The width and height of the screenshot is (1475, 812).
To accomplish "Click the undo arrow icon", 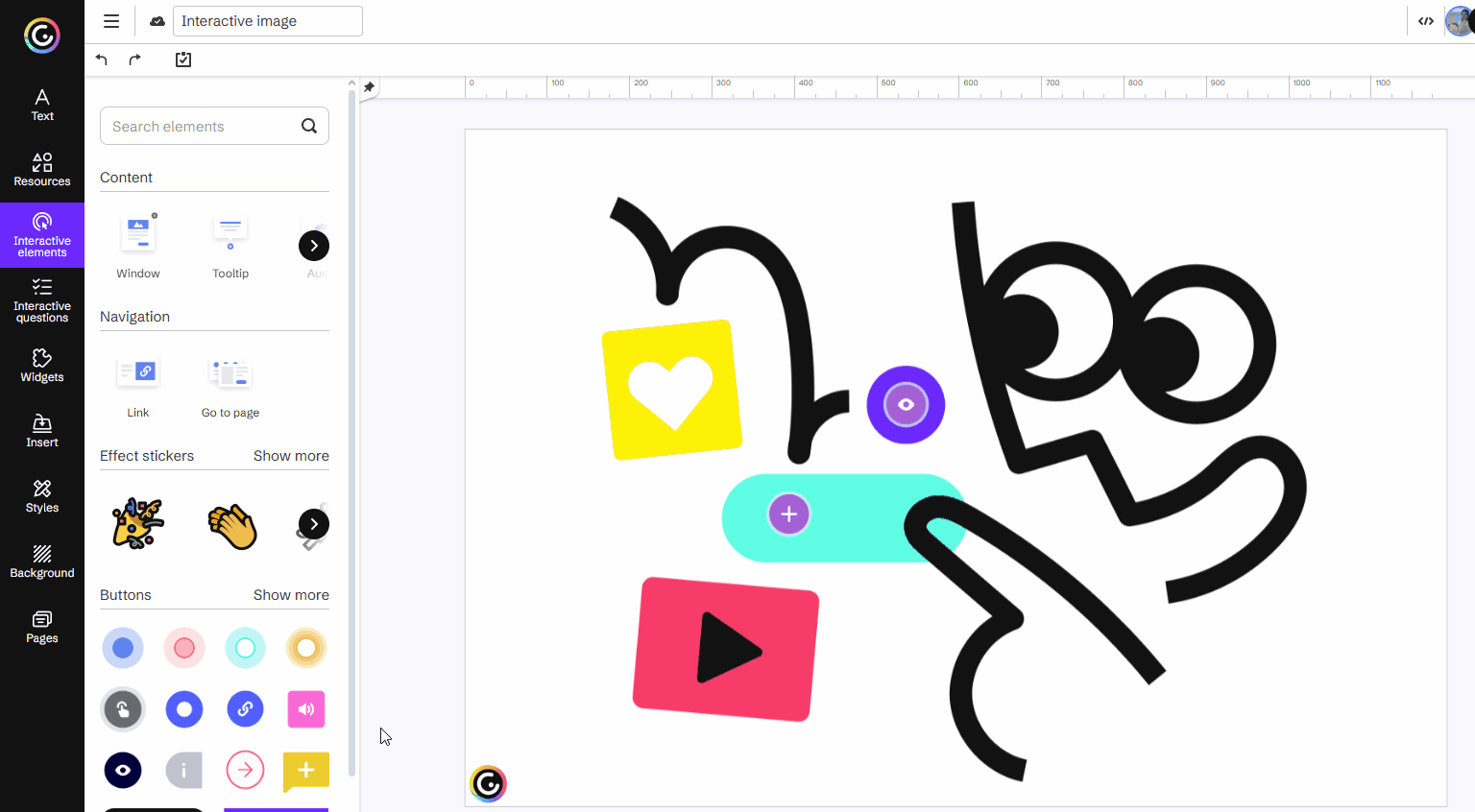I will pyautogui.click(x=102, y=60).
